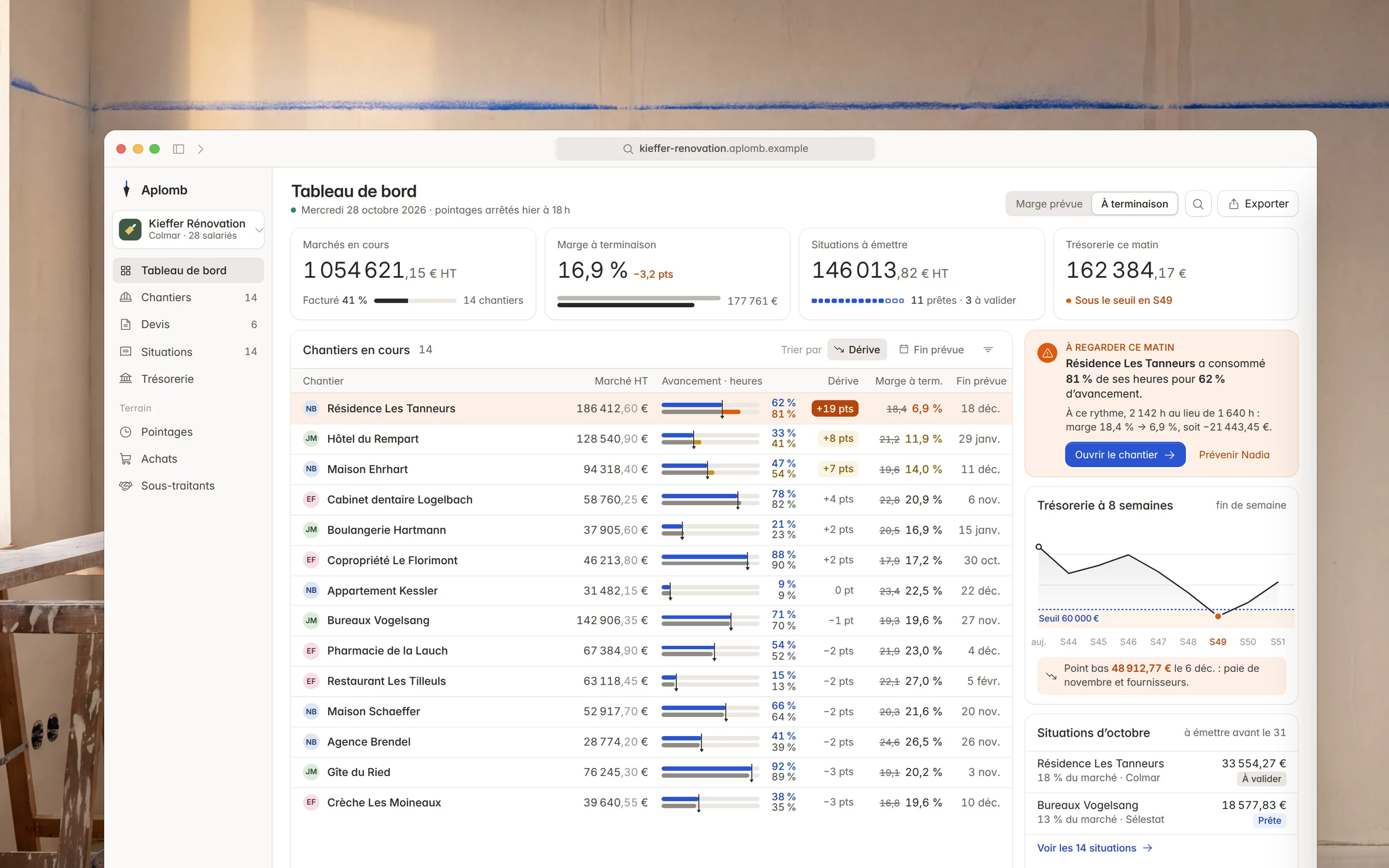Click the NB avatar on Maison Ehrhart row
Screen dimensions: 1389x868
311,469
